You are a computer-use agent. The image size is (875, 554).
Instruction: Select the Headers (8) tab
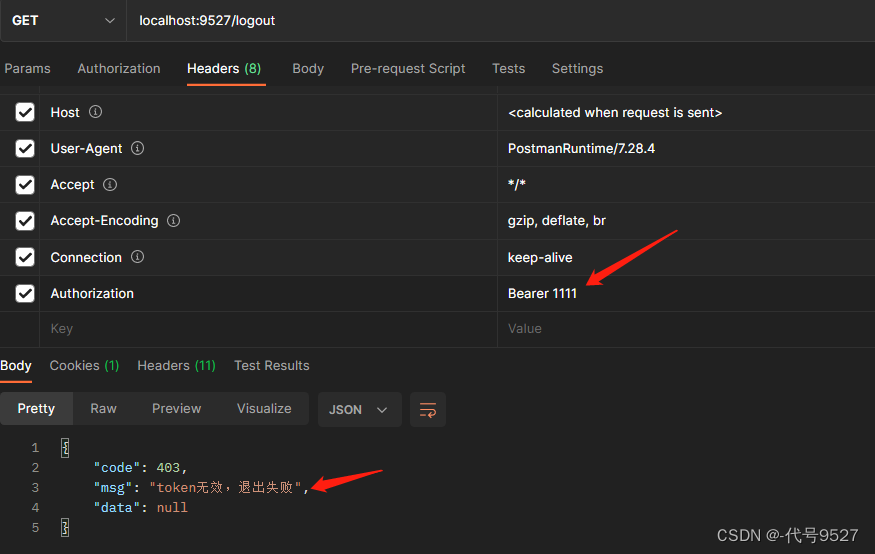224,69
